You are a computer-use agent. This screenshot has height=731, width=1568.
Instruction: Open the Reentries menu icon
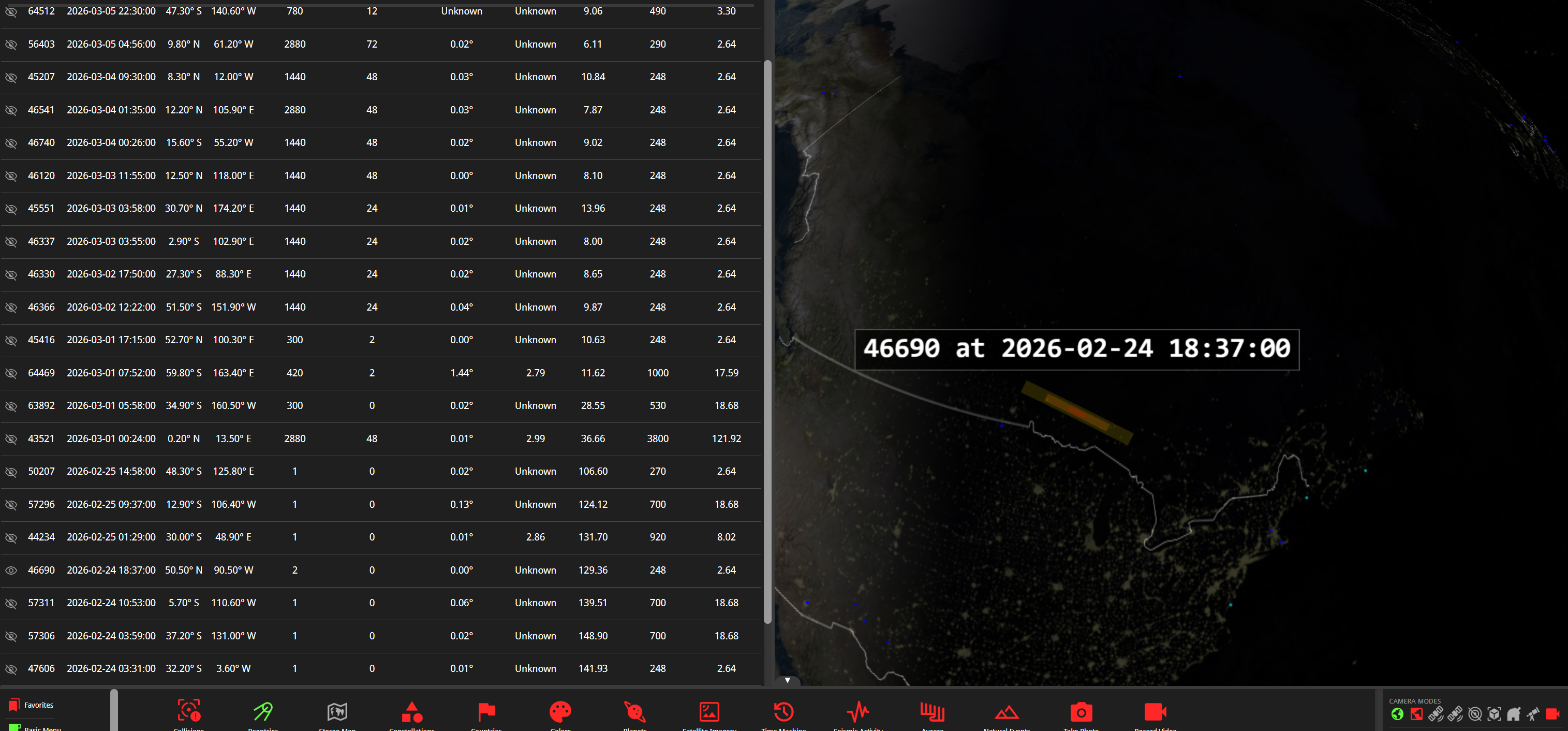click(x=263, y=711)
